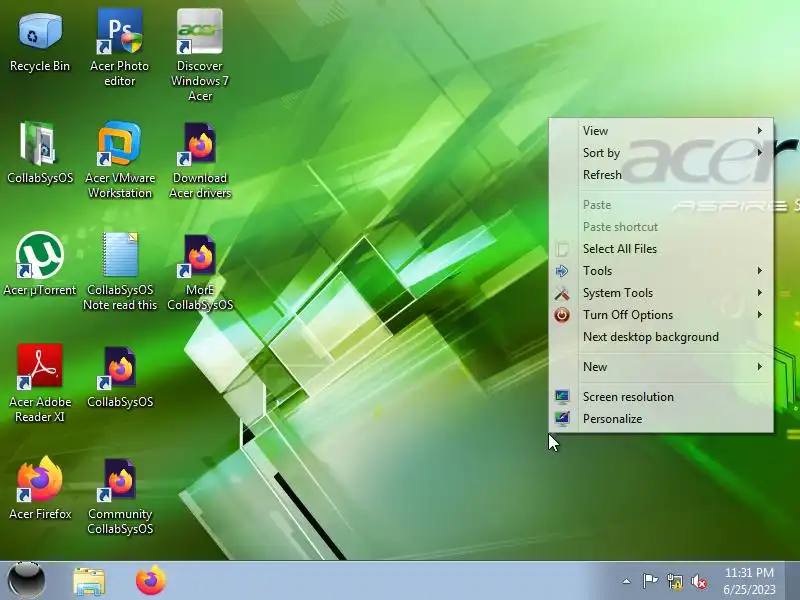This screenshot has width=800, height=600.
Task: Show hidden tray icons arrow
Action: [x=627, y=581]
